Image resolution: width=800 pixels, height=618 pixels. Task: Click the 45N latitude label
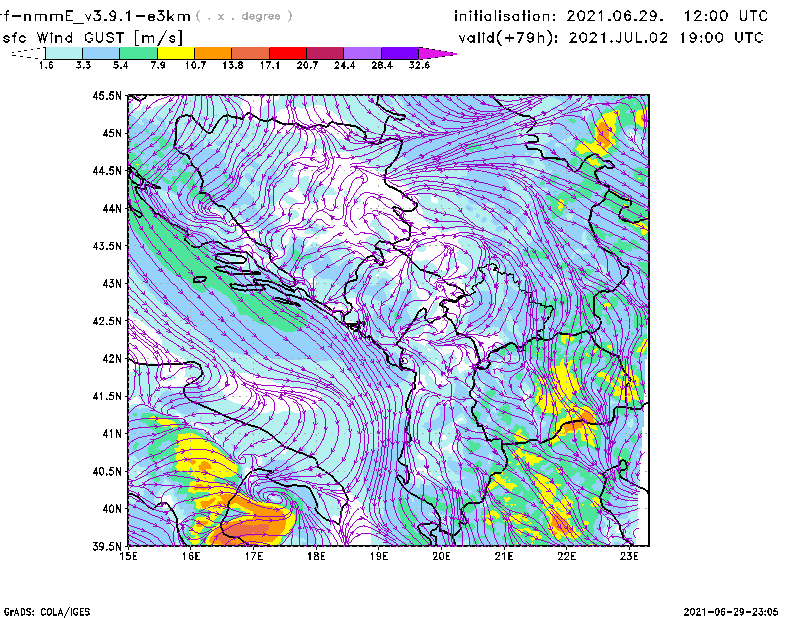112,133
